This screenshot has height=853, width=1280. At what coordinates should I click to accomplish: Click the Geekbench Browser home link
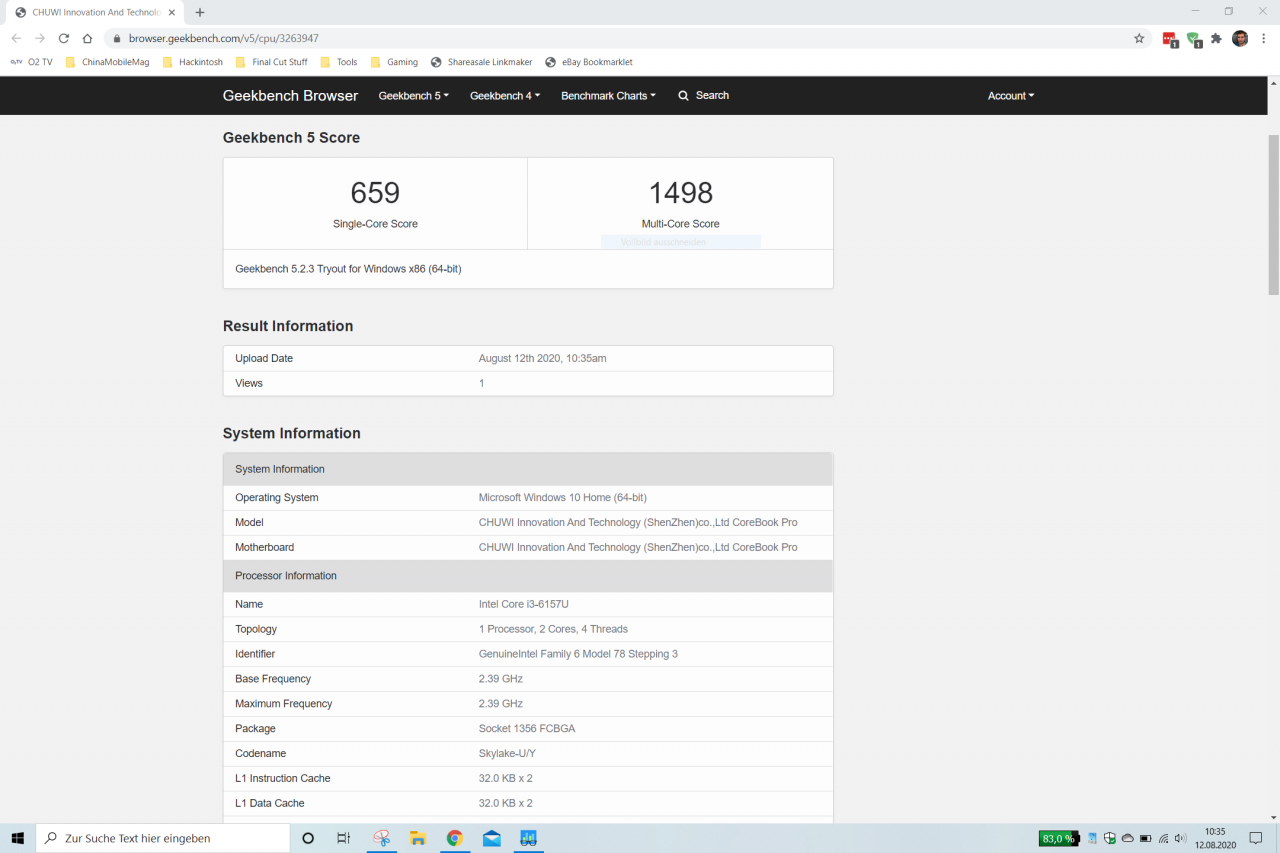pyautogui.click(x=290, y=96)
